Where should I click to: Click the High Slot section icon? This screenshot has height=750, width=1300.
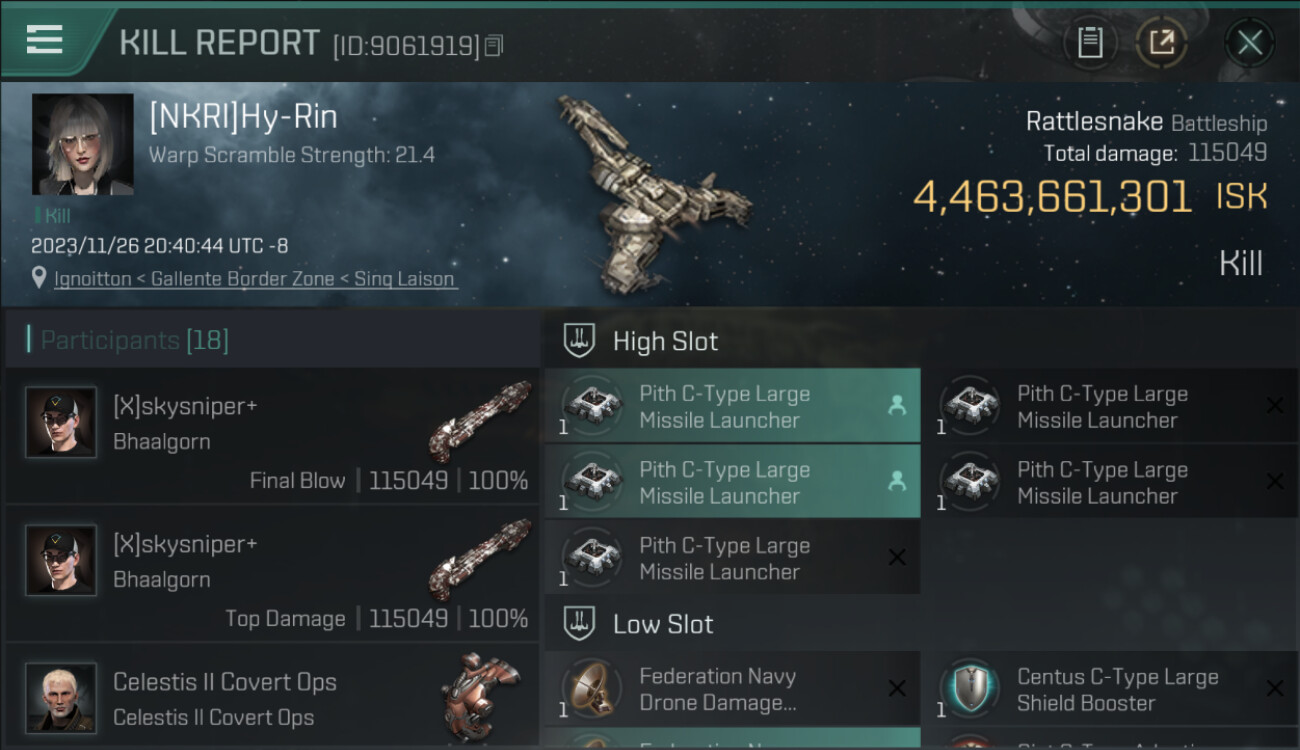click(x=579, y=341)
